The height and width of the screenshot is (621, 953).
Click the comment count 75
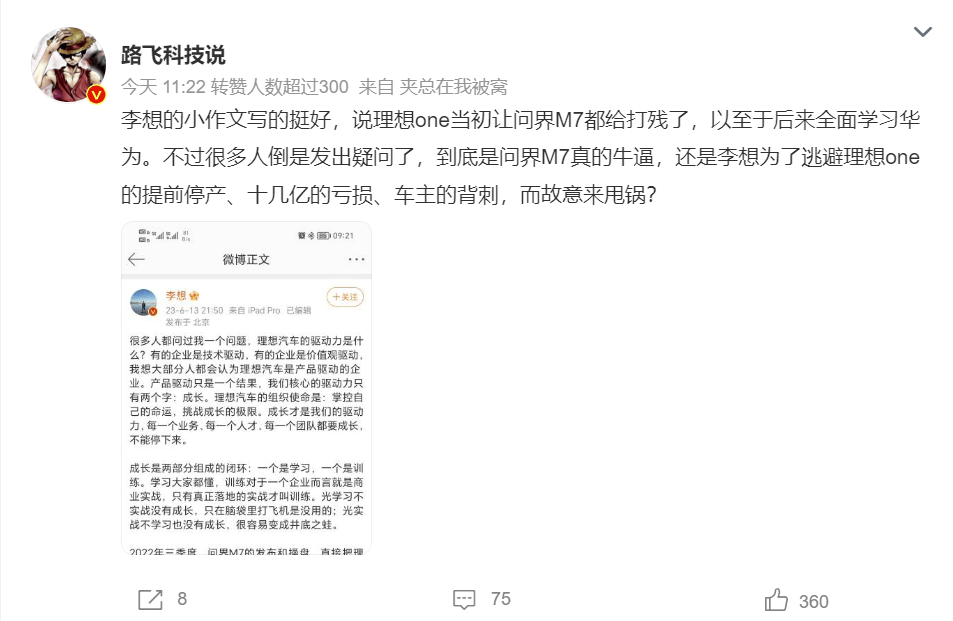click(501, 599)
